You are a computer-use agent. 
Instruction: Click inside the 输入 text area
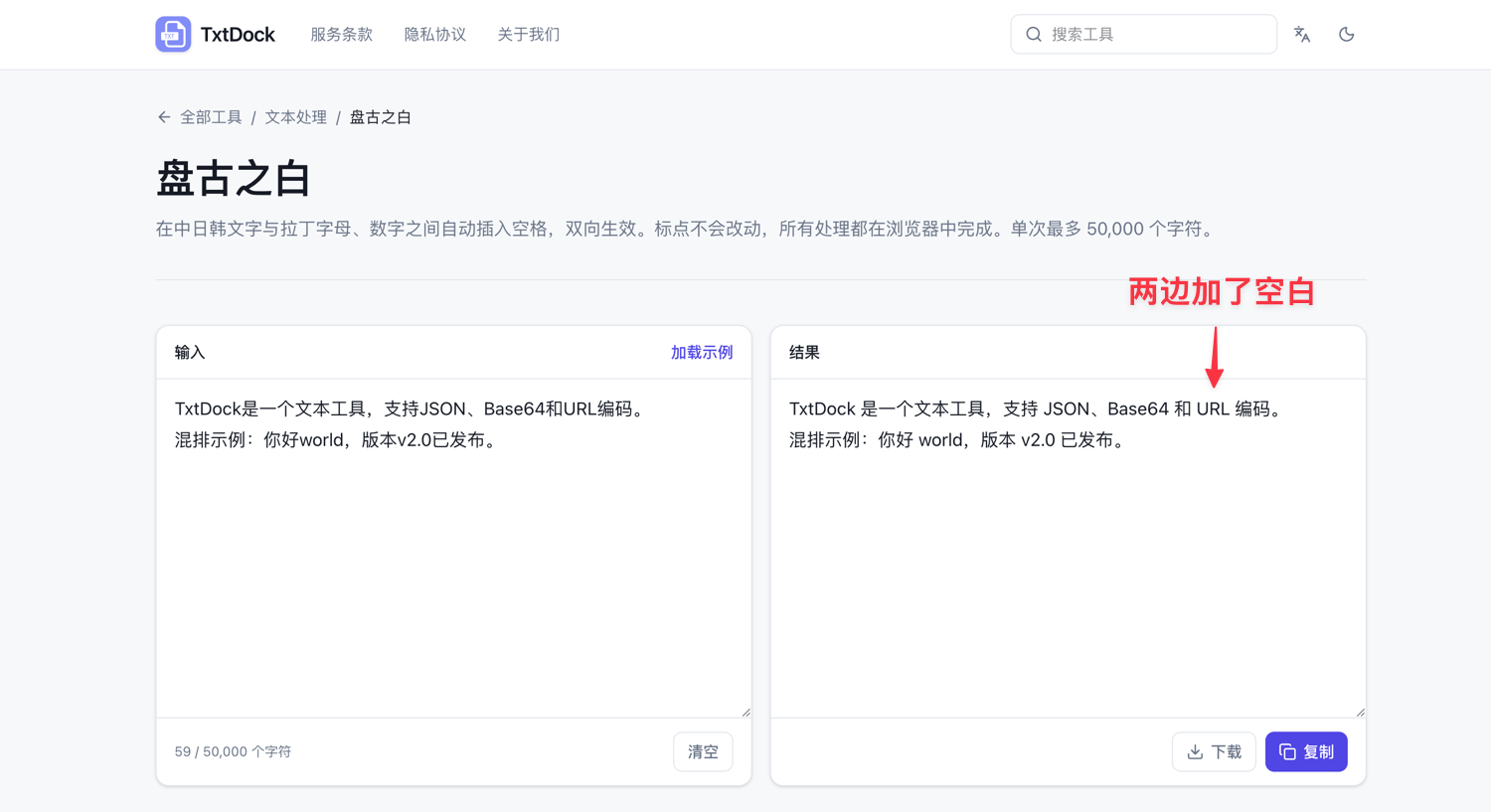coord(453,549)
